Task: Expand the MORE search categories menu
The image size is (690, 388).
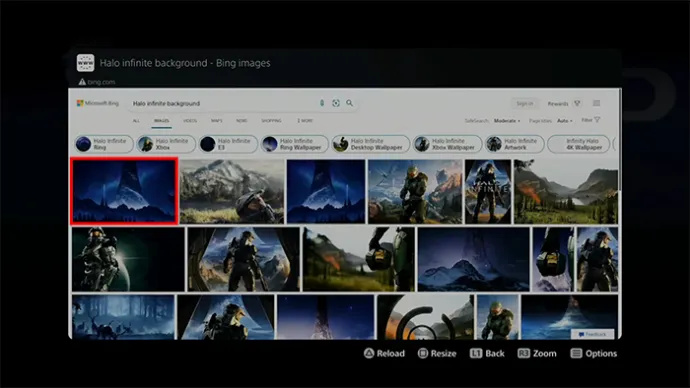Action: [305, 121]
